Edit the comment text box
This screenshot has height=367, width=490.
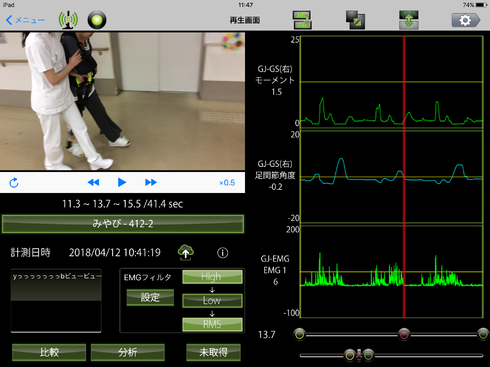[x=56, y=301]
